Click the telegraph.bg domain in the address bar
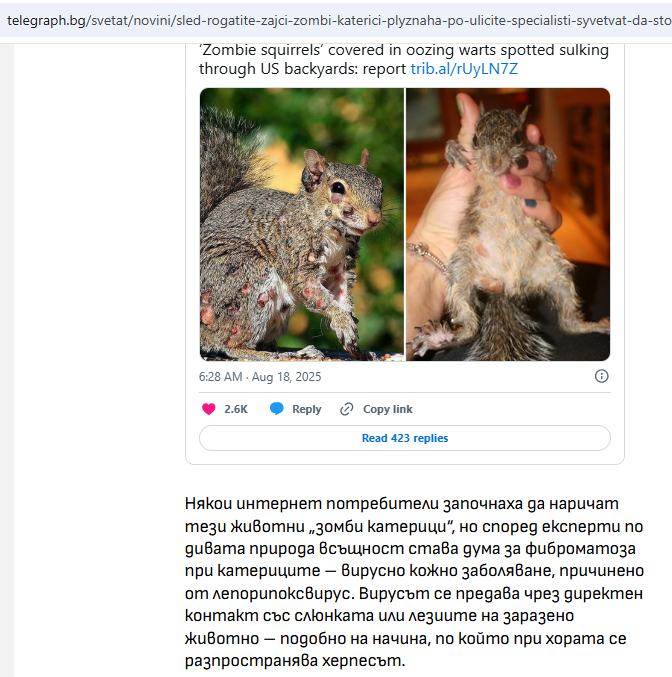 (x=46, y=20)
